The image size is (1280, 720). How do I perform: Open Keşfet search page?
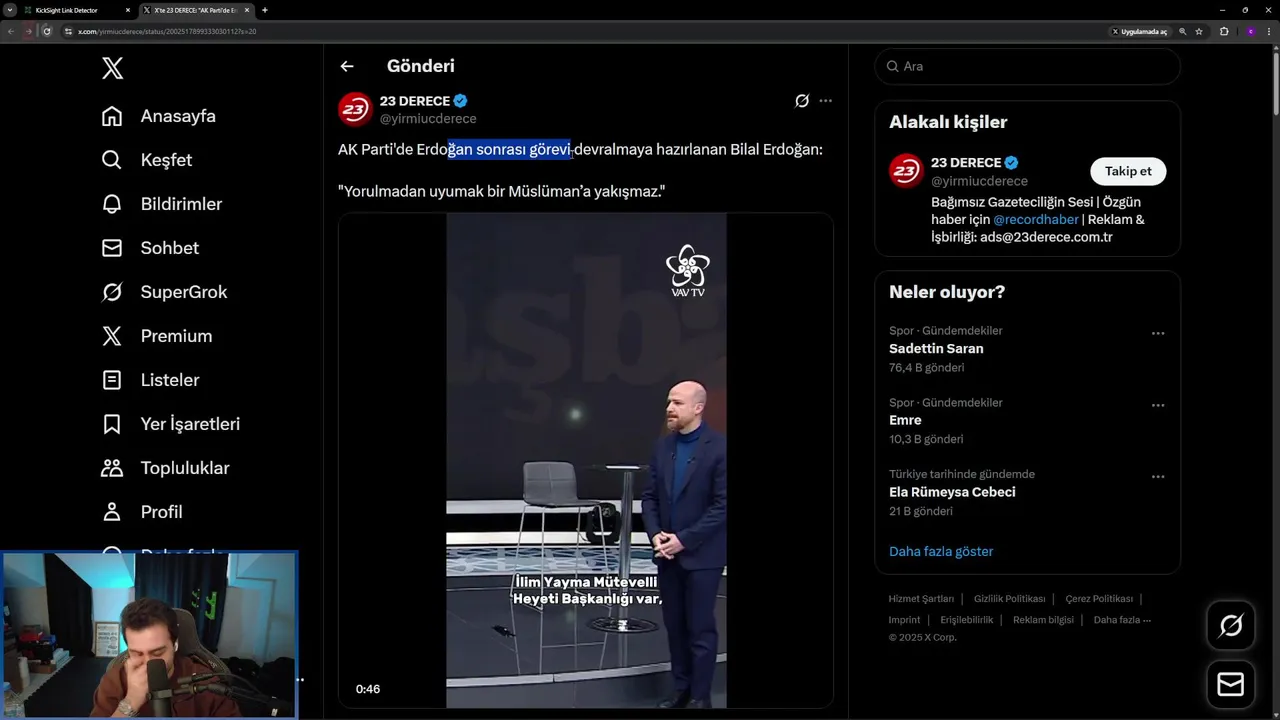coord(147,160)
